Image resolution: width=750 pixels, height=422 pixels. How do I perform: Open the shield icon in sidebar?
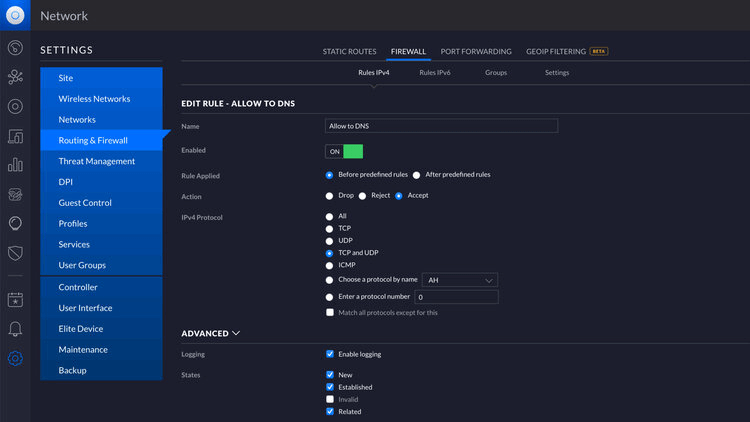tap(15, 253)
